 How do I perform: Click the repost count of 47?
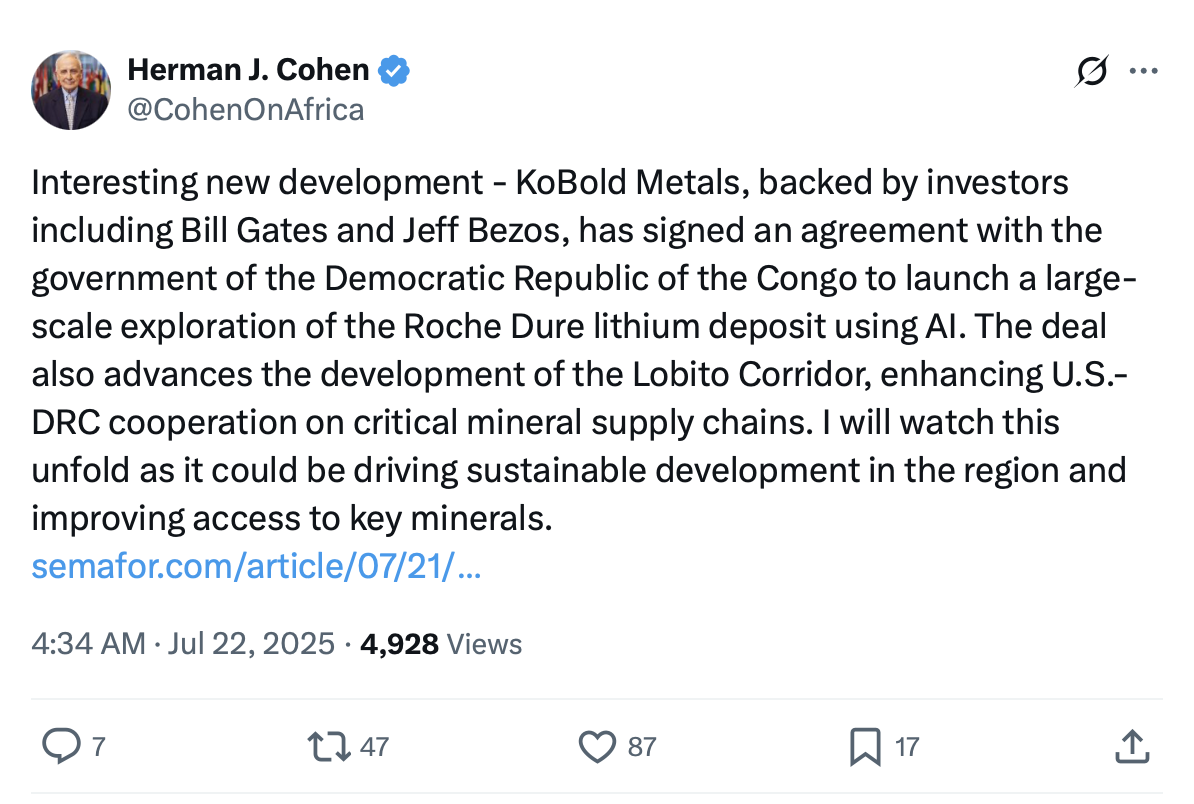click(x=374, y=746)
